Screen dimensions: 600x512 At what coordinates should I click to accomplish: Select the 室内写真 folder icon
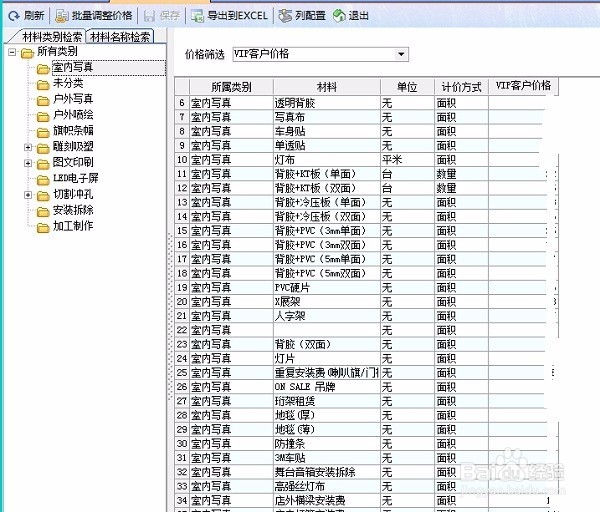[x=43, y=69]
